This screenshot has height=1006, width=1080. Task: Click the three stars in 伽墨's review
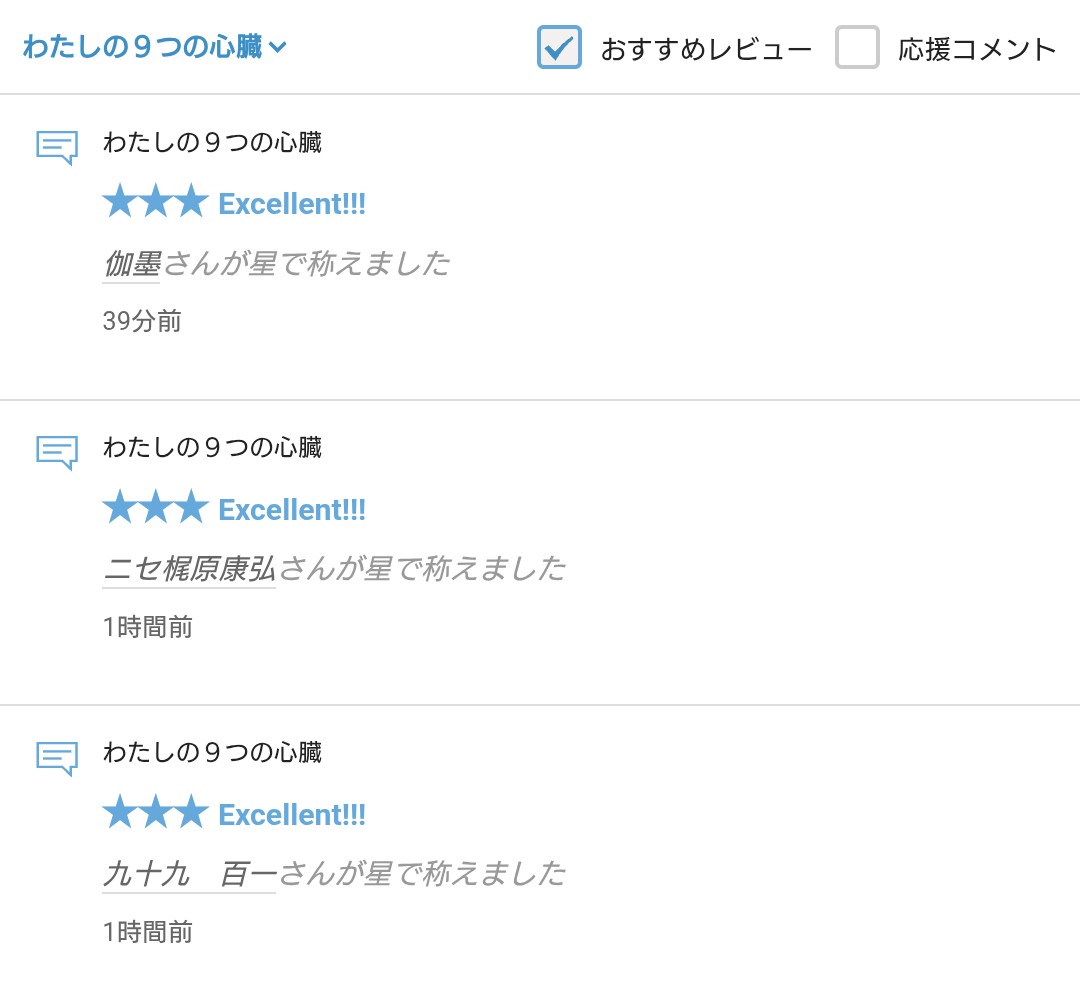(x=155, y=203)
